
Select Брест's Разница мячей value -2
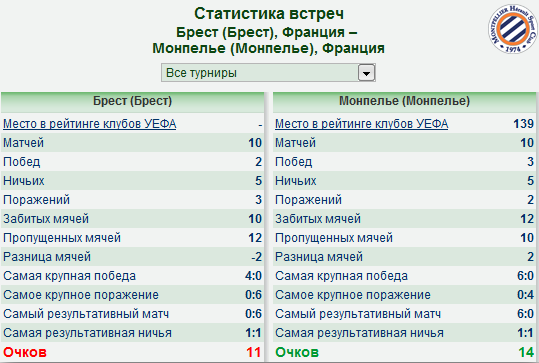click(256, 257)
